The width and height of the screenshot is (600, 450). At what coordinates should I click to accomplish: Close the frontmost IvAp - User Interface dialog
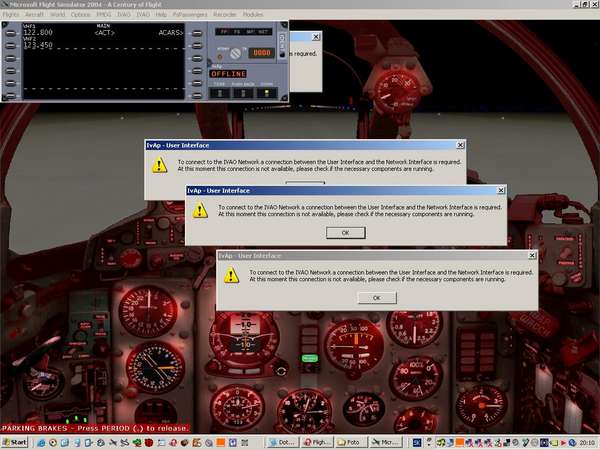point(532,255)
